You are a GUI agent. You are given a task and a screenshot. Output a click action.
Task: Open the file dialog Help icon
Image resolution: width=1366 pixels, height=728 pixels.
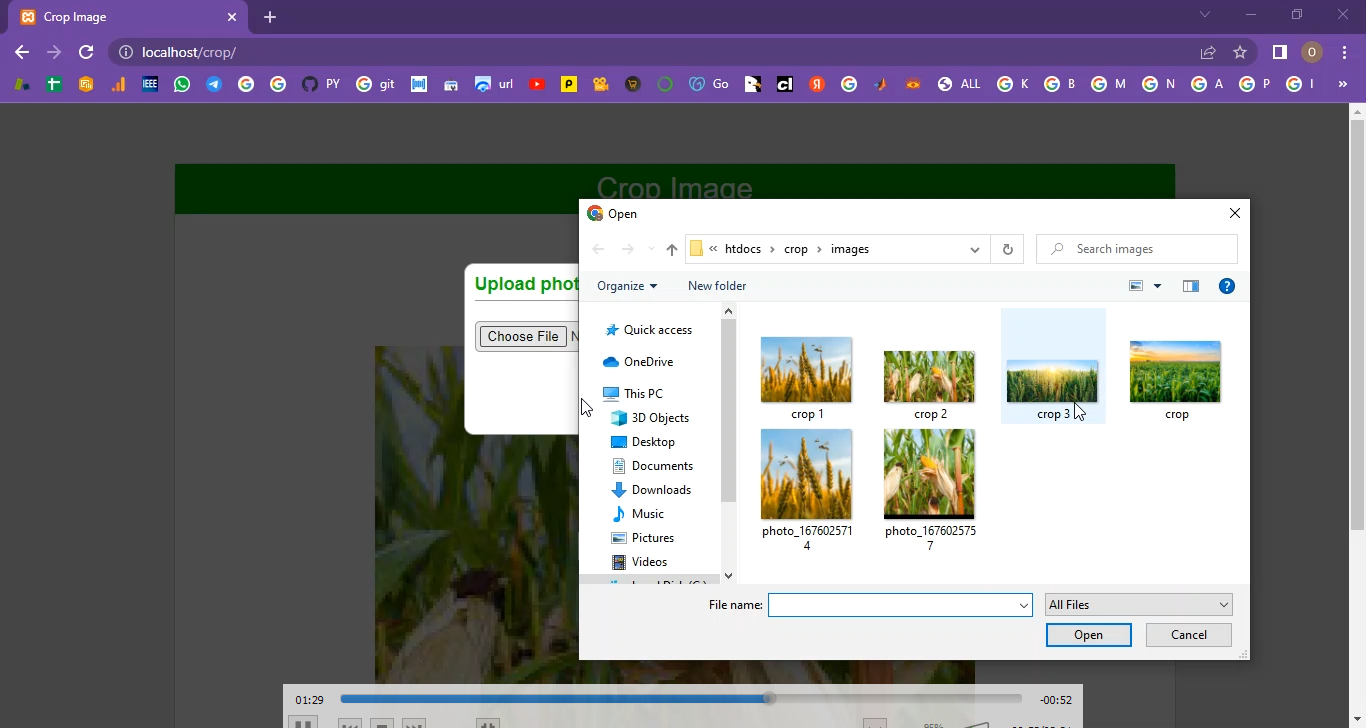coord(1226,286)
